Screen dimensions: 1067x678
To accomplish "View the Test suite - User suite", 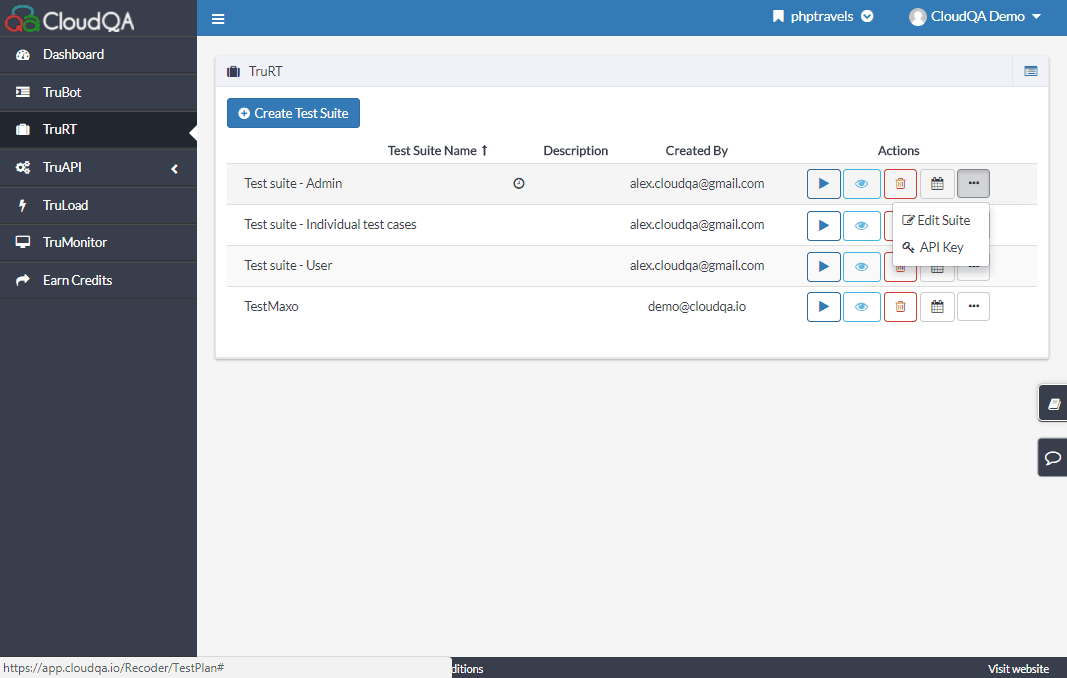I will pyautogui.click(x=861, y=266).
